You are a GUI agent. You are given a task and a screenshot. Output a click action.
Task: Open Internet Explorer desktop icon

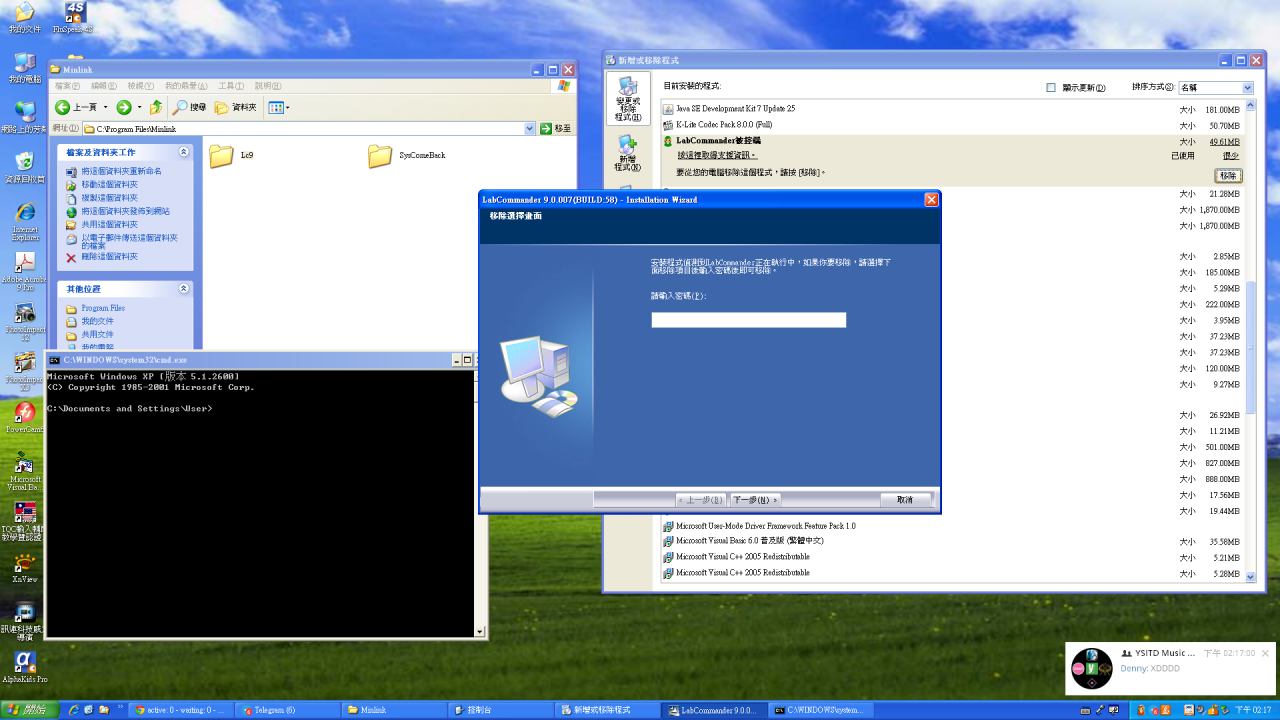coord(25,215)
